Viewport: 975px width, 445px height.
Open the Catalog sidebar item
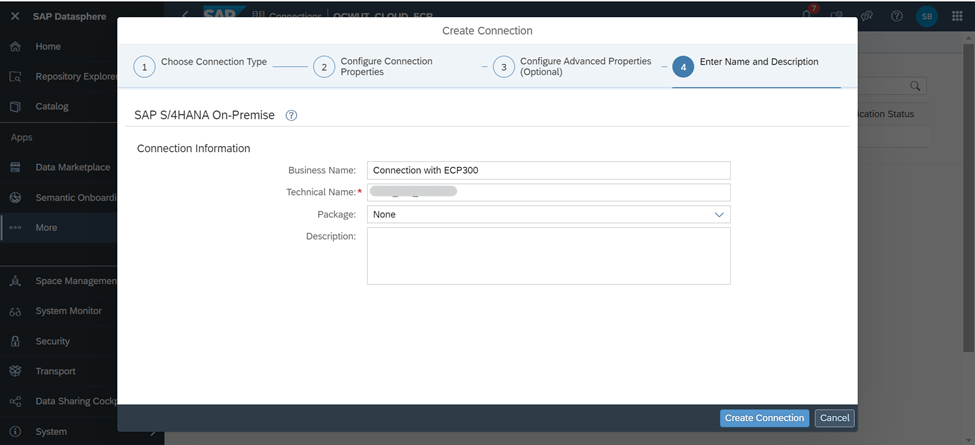coord(58,106)
